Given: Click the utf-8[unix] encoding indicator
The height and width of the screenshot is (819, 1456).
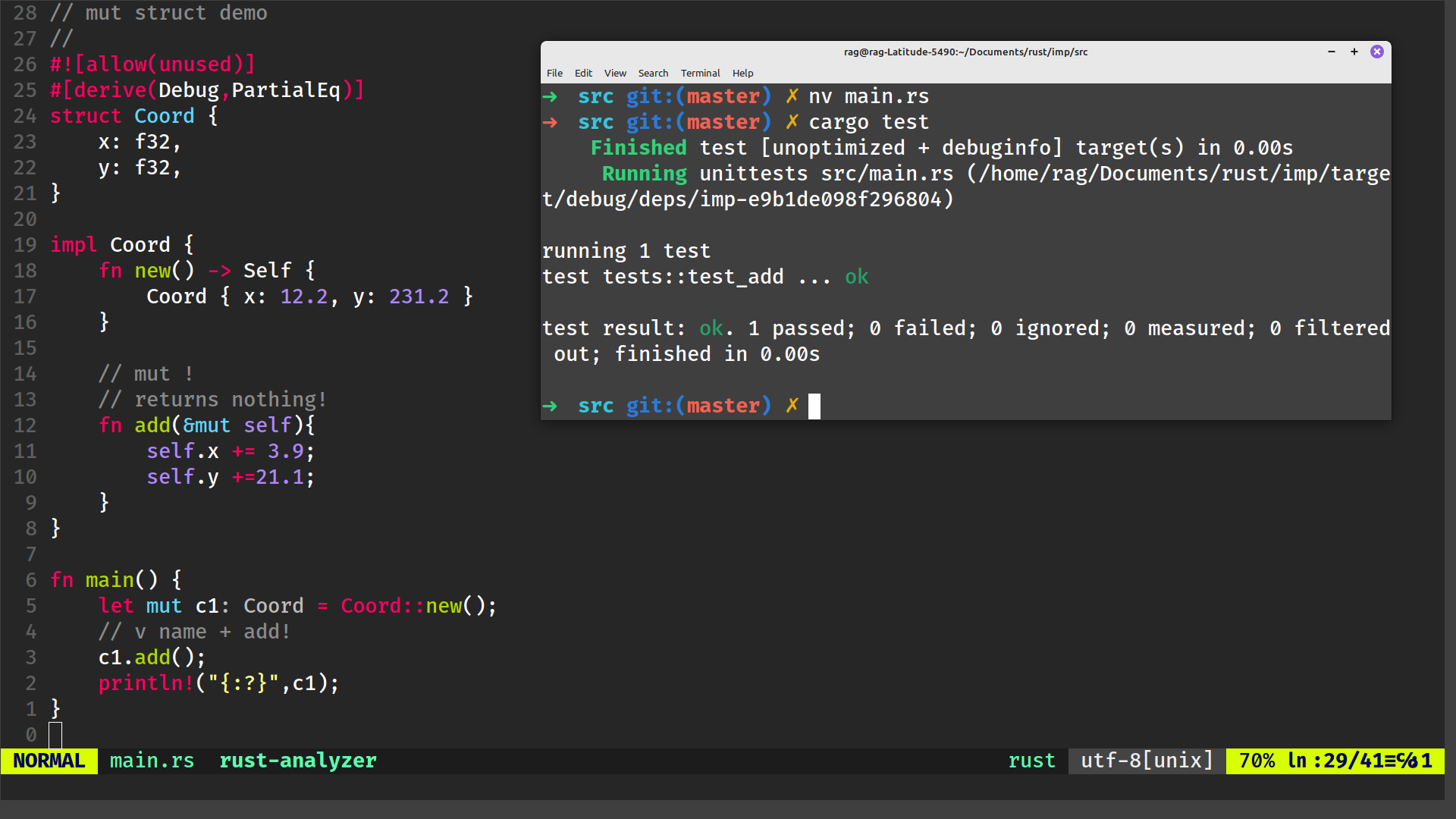Looking at the screenshot, I should pyautogui.click(x=1146, y=761).
